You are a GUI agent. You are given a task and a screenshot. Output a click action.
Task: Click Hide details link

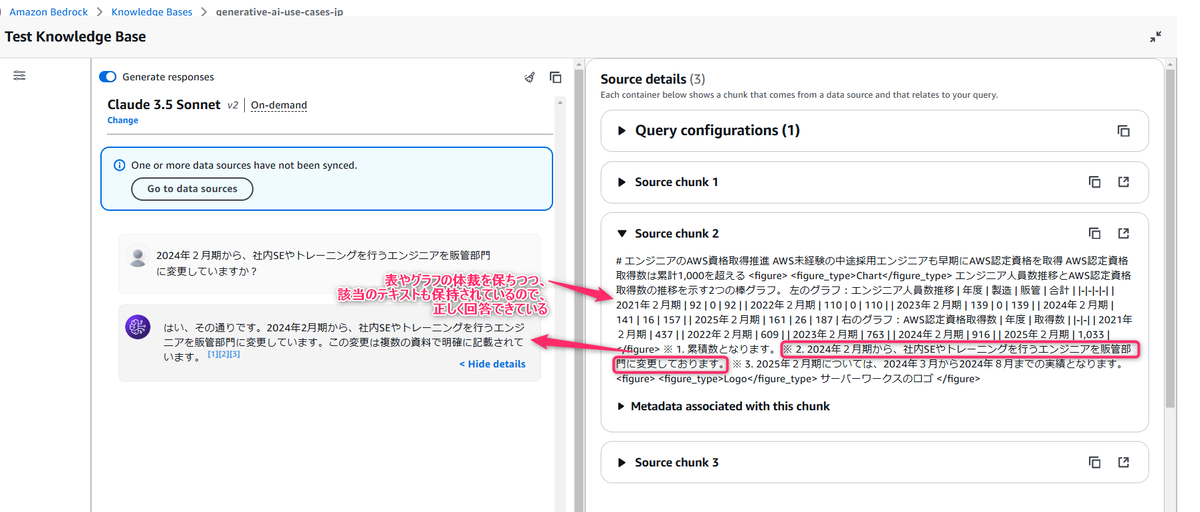(492, 364)
